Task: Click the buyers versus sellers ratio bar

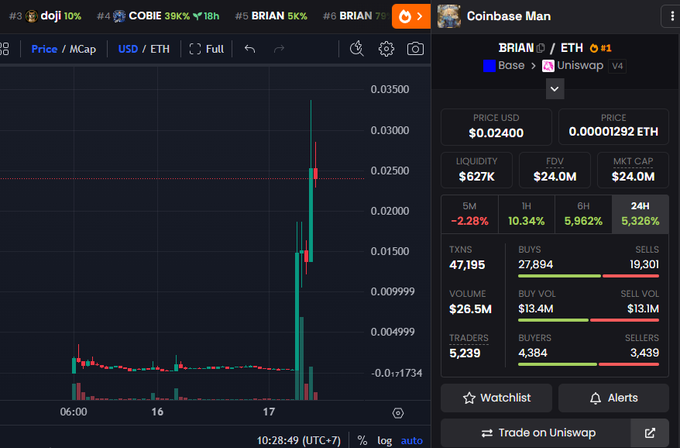Action: coord(588,364)
